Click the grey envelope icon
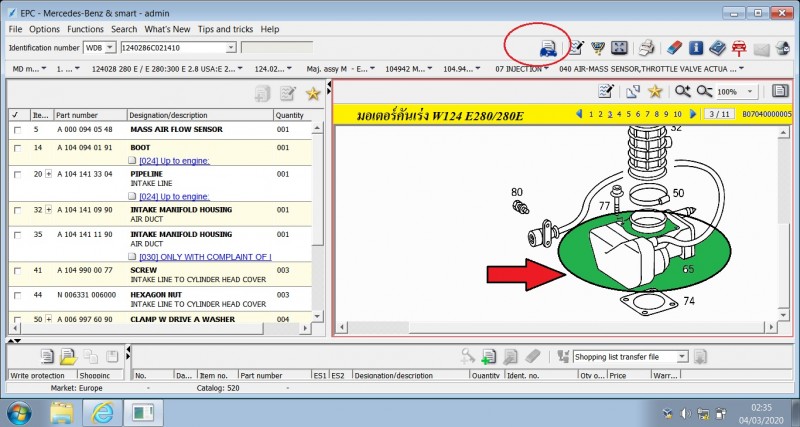Screen dimensions: 800x427 [x=761, y=49]
